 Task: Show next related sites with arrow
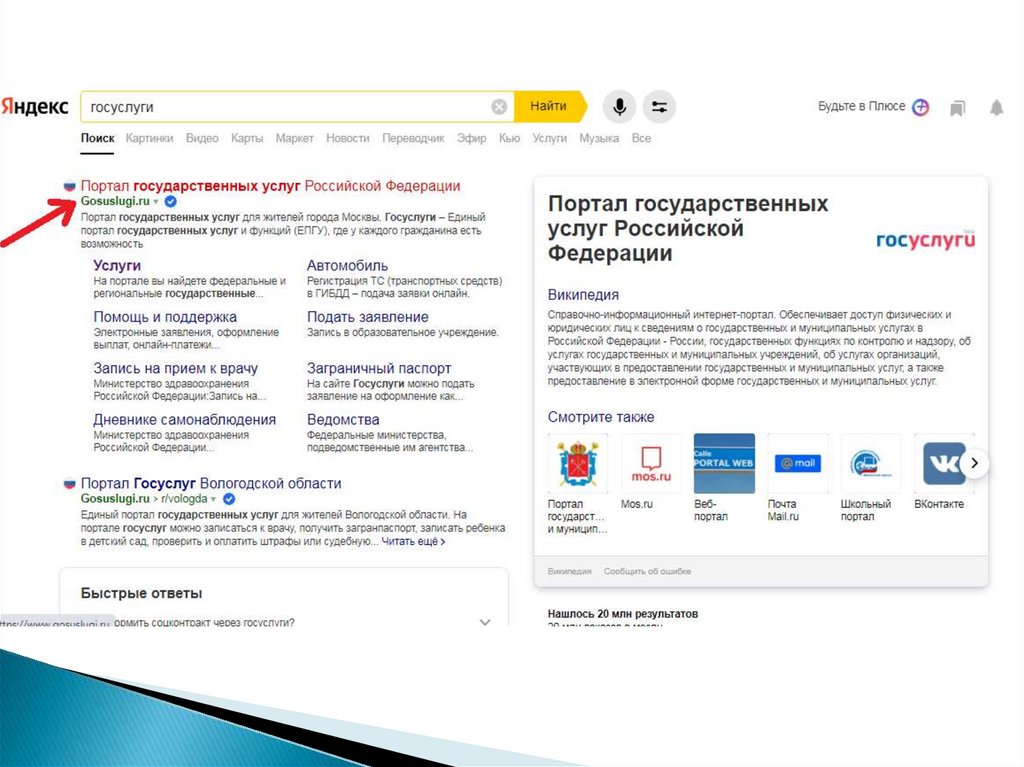click(x=974, y=463)
